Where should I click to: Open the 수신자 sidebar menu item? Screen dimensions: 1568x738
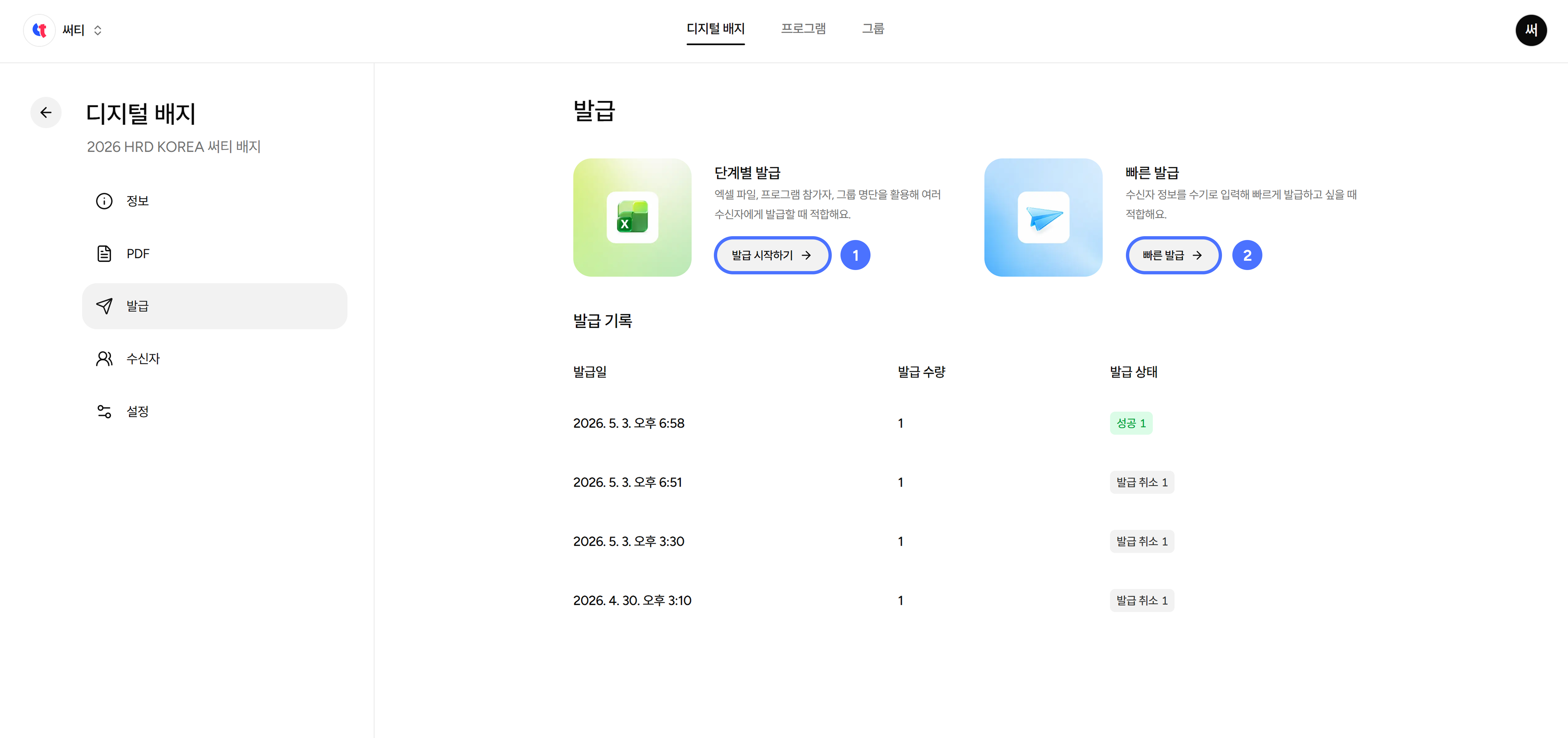214,359
